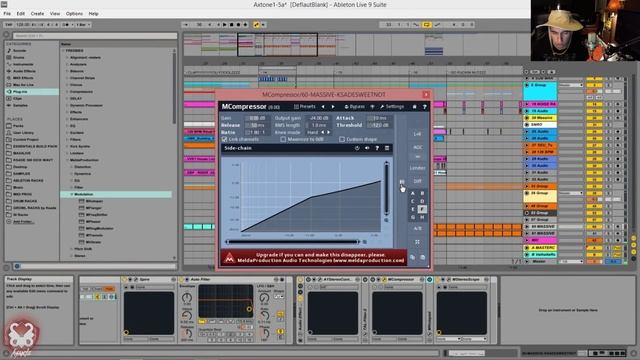
Task: Select Clips category in browser
Action: pos(17,99)
